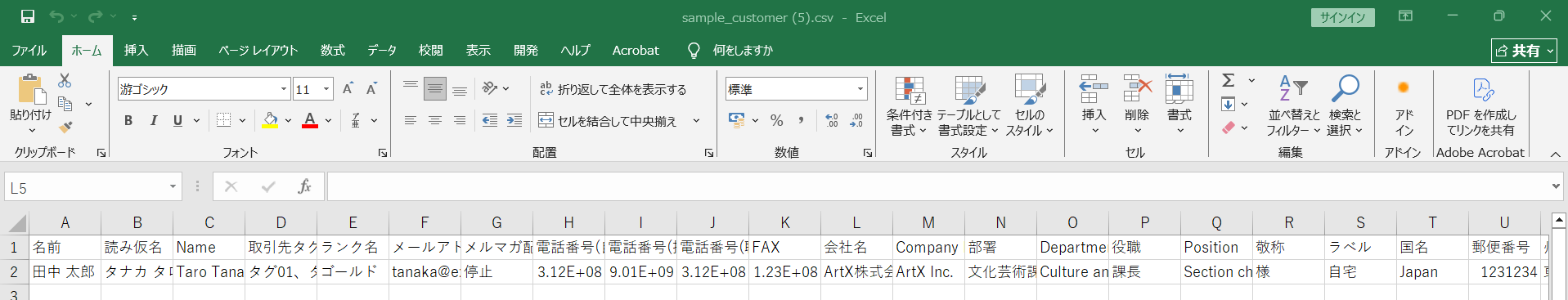Open the fill color dropdown arrow

click(288, 120)
